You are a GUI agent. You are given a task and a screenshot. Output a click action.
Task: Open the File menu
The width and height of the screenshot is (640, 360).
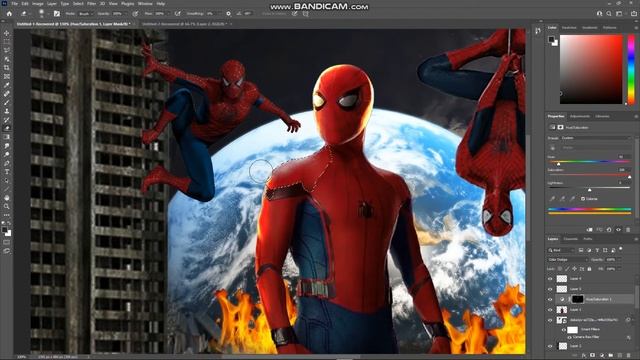click(x=14, y=4)
